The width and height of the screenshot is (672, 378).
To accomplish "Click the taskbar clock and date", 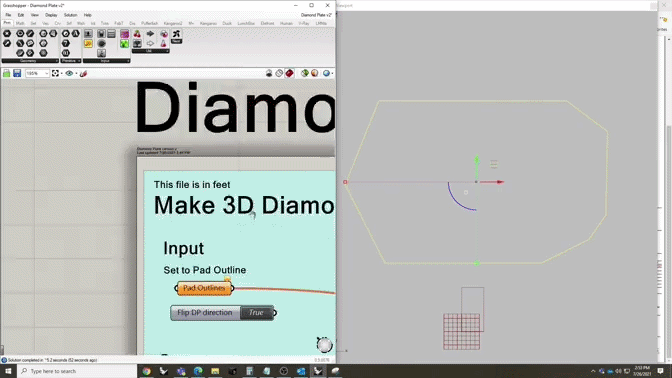I will [x=642, y=371].
